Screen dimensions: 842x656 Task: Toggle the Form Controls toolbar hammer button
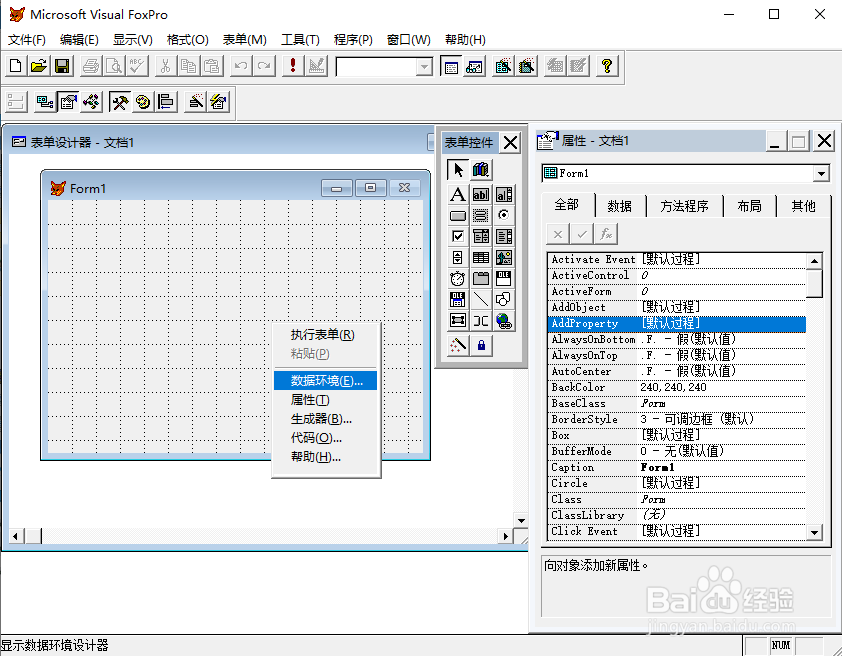[x=119, y=101]
